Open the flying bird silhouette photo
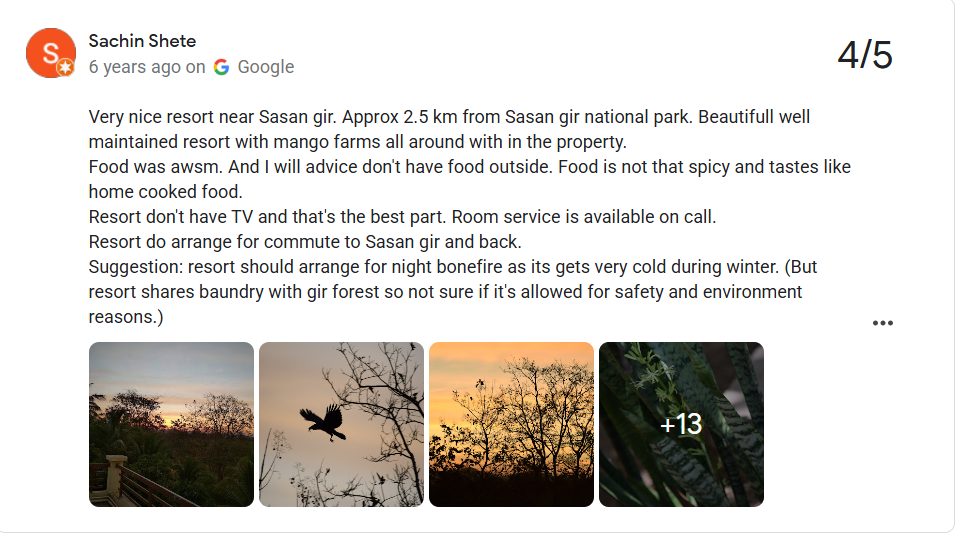Viewport: 957px width, 537px height. 341,424
